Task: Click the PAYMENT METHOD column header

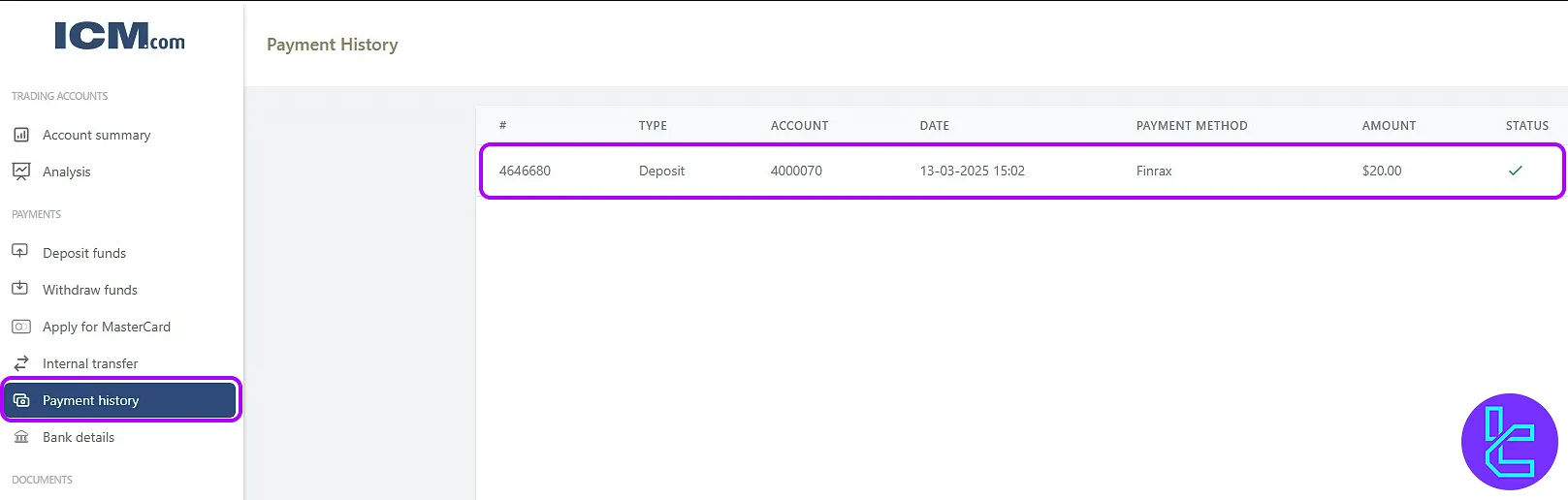Action: (1192, 126)
